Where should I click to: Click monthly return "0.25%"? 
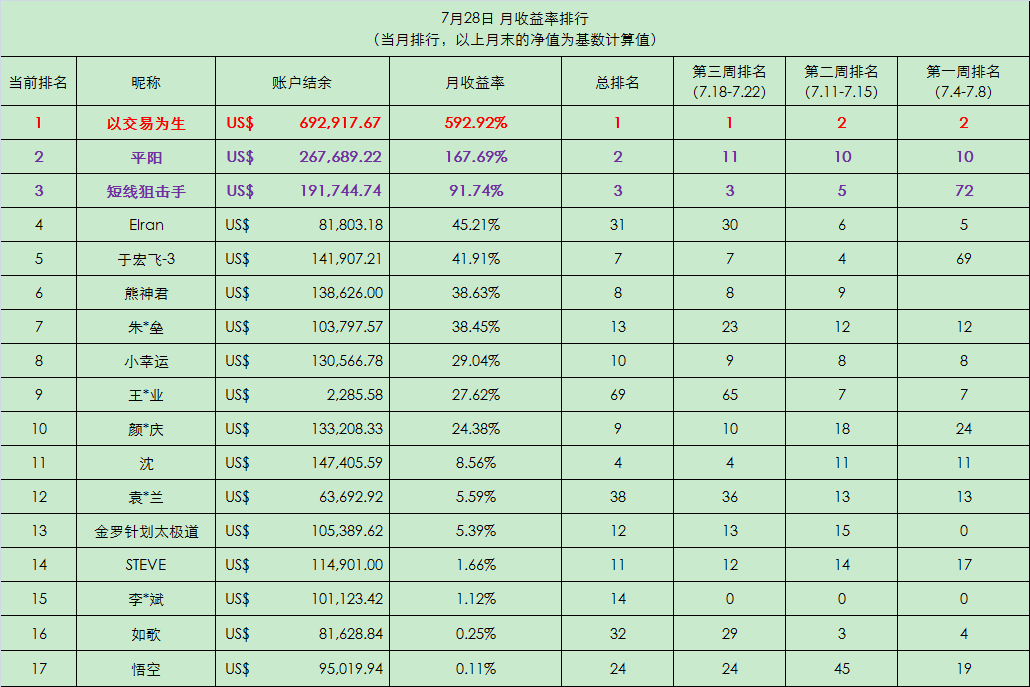click(x=476, y=634)
